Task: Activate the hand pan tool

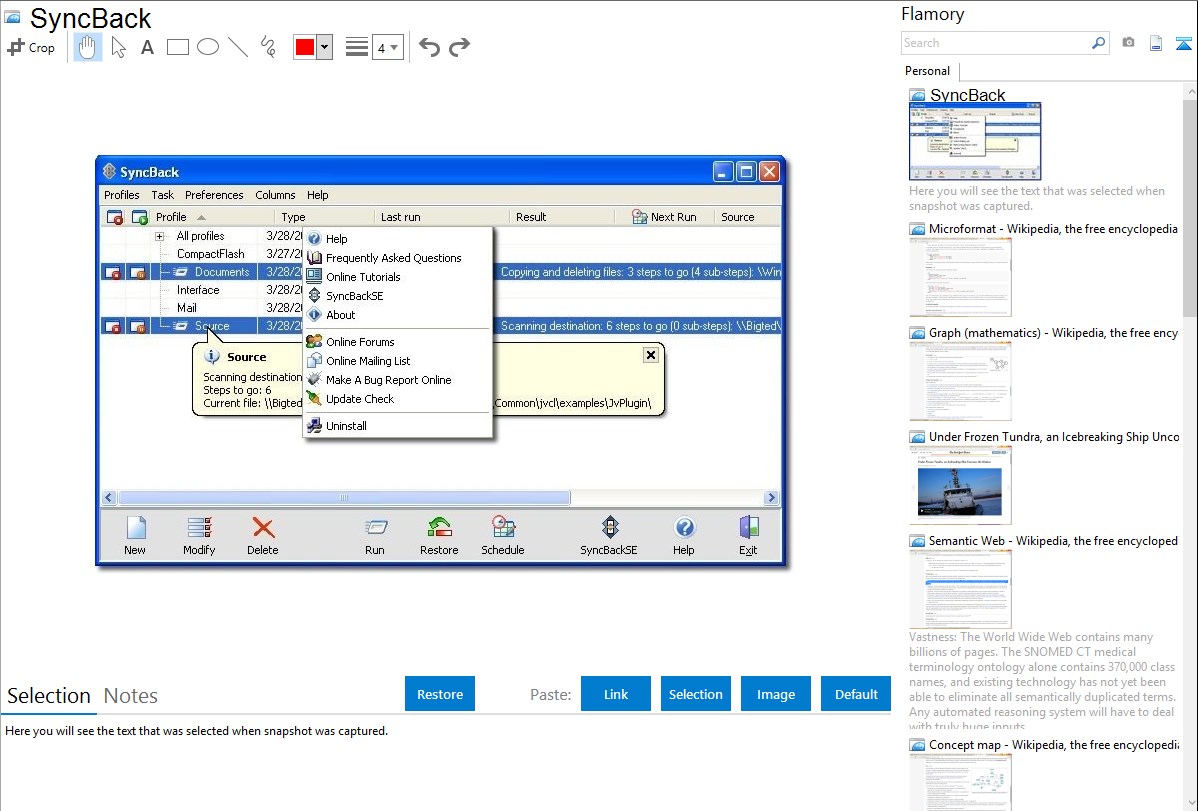Action: click(x=87, y=47)
